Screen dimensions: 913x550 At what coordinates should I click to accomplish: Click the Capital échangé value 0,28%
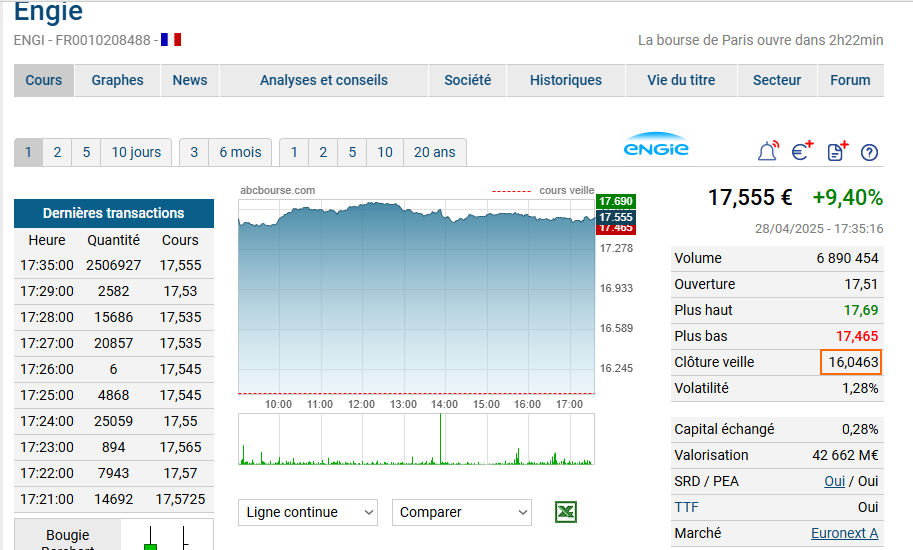click(860, 430)
